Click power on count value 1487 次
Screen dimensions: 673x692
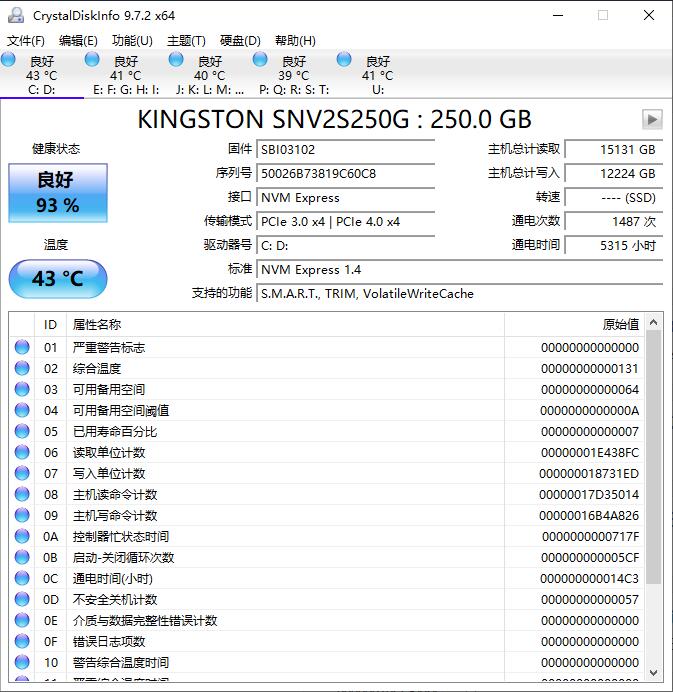tap(614, 222)
